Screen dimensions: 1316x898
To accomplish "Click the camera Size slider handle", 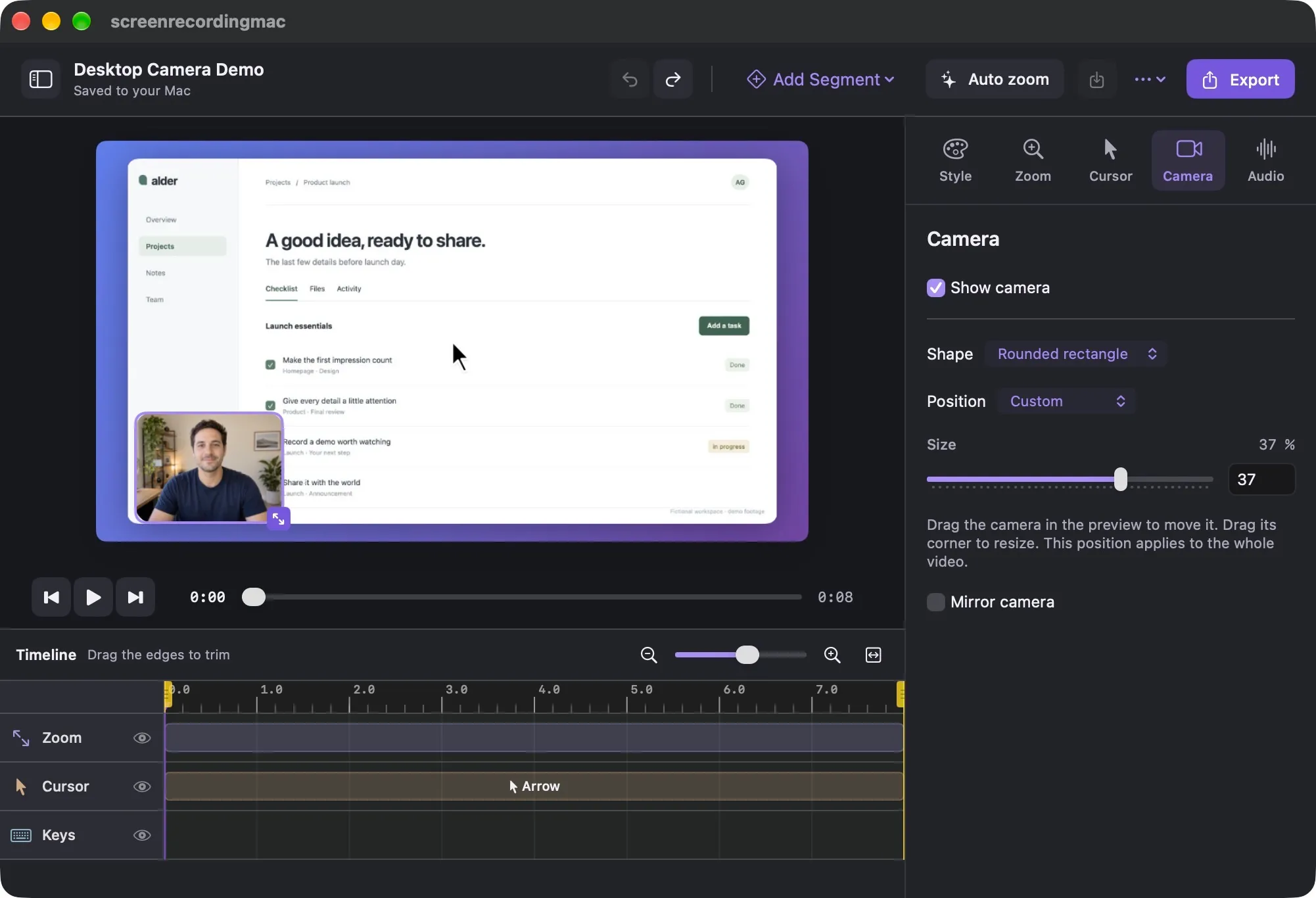I will tap(1121, 479).
